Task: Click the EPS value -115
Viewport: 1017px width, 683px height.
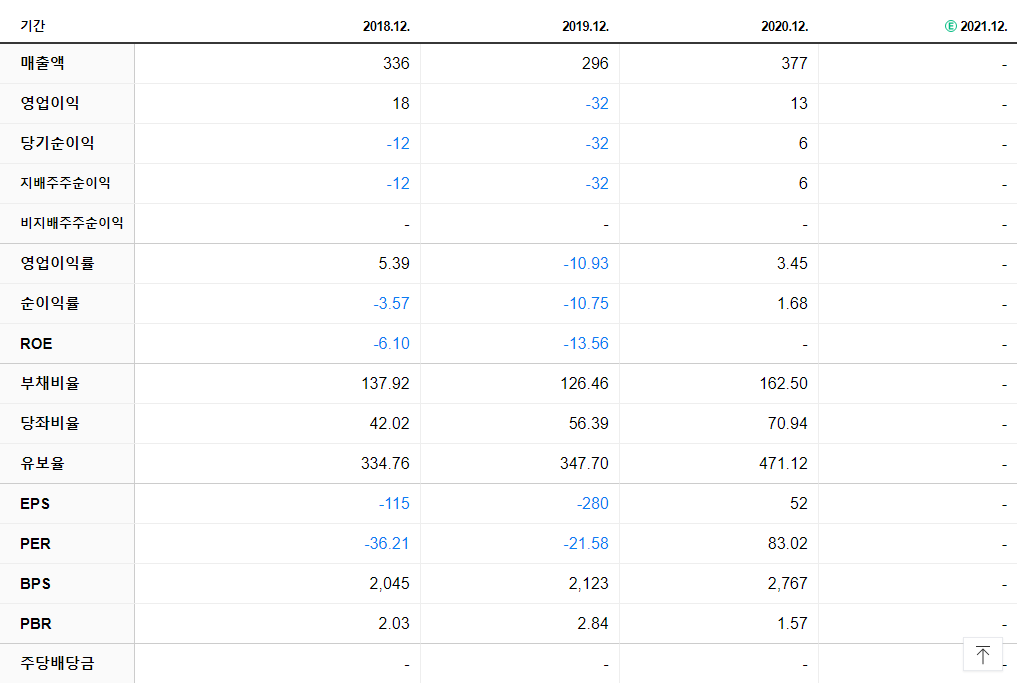Action: click(x=394, y=504)
